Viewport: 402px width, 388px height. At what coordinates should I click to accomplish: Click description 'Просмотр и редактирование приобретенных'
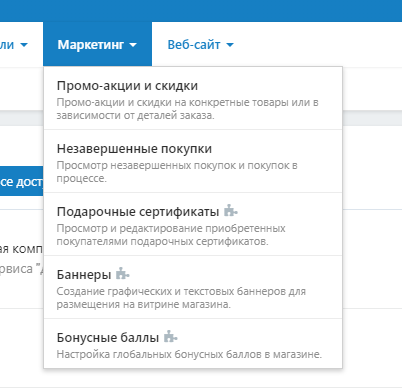tap(171, 228)
